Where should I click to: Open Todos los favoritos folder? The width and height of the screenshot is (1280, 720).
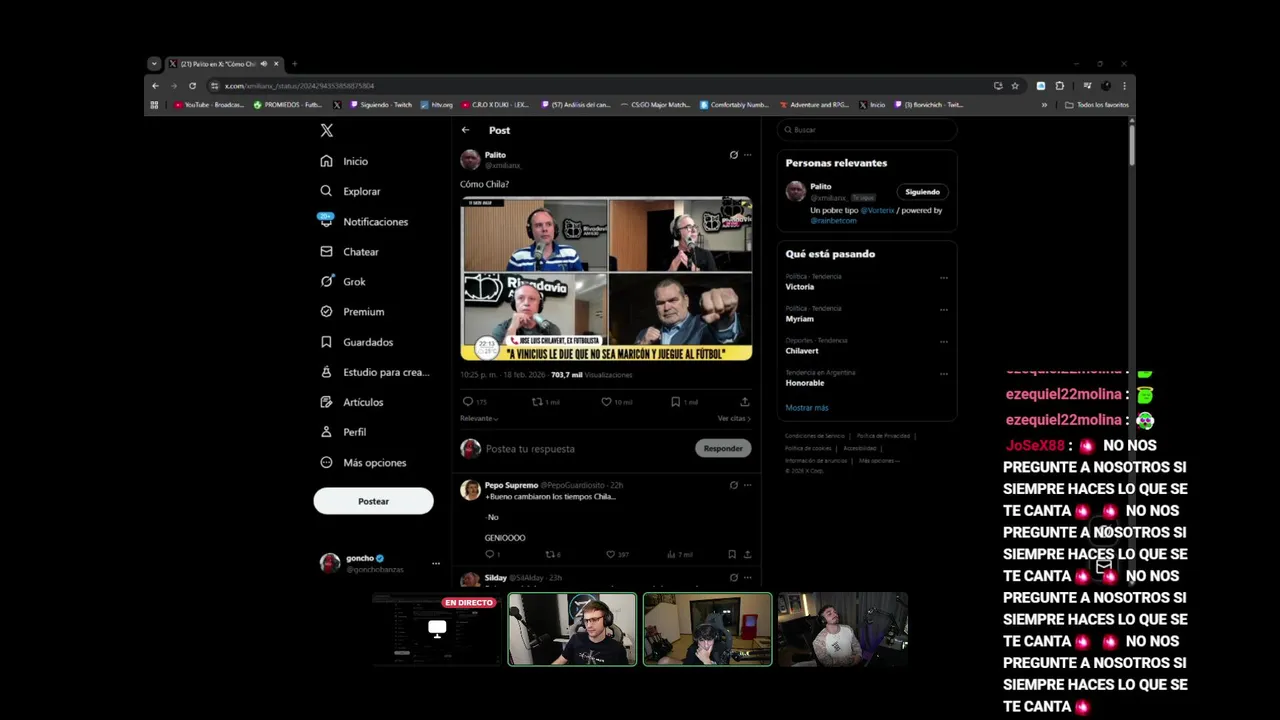[x=1097, y=105]
